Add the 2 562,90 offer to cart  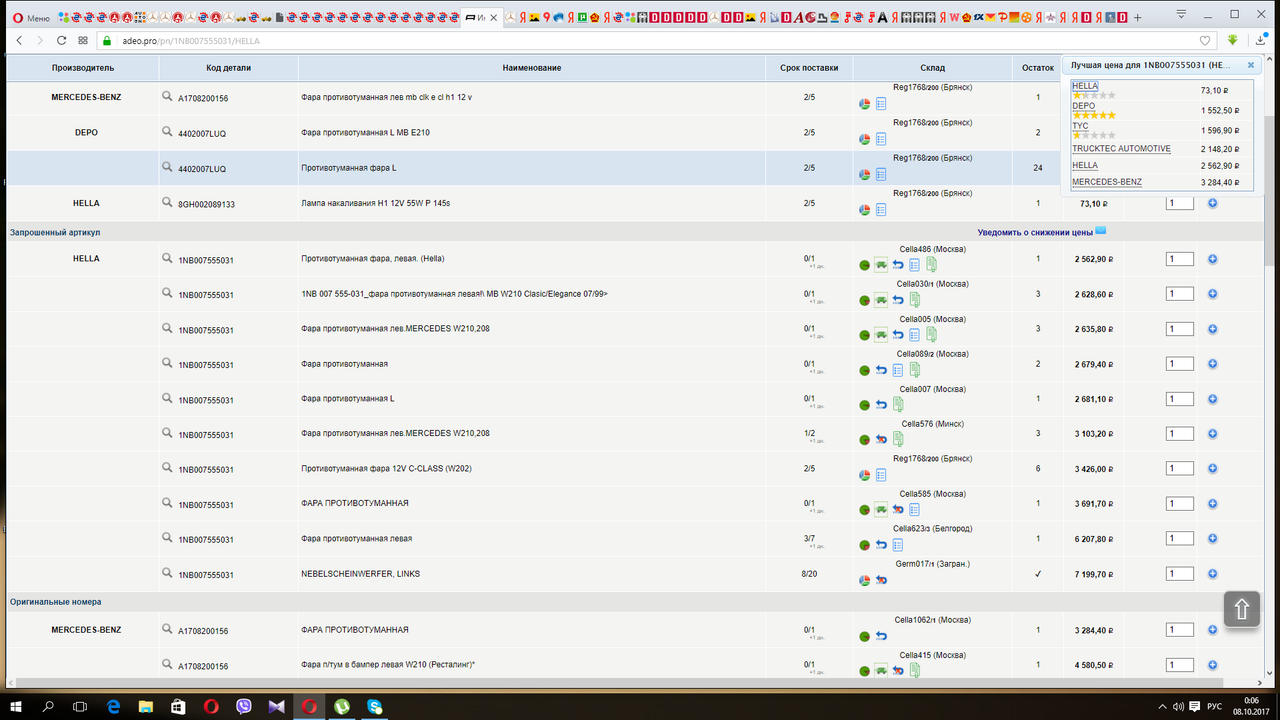1212,259
